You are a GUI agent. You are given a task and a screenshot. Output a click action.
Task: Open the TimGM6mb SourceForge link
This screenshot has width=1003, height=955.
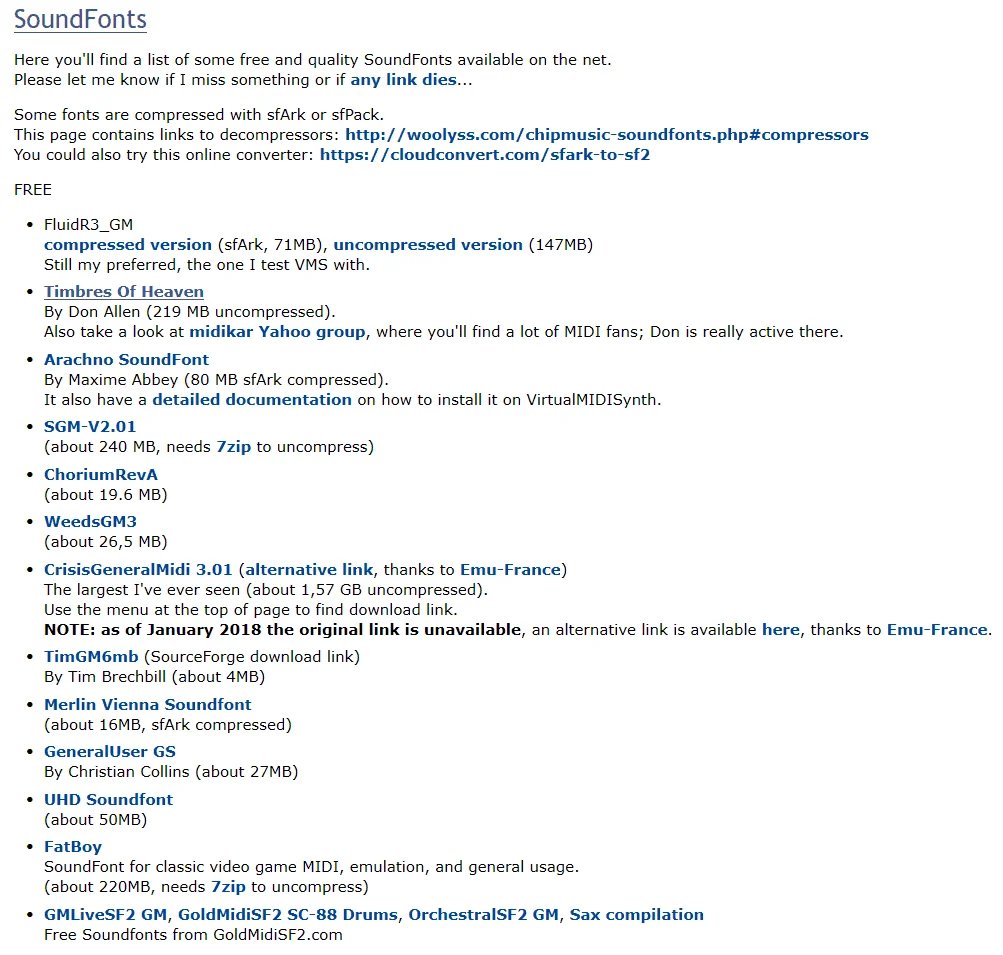click(x=91, y=657)
